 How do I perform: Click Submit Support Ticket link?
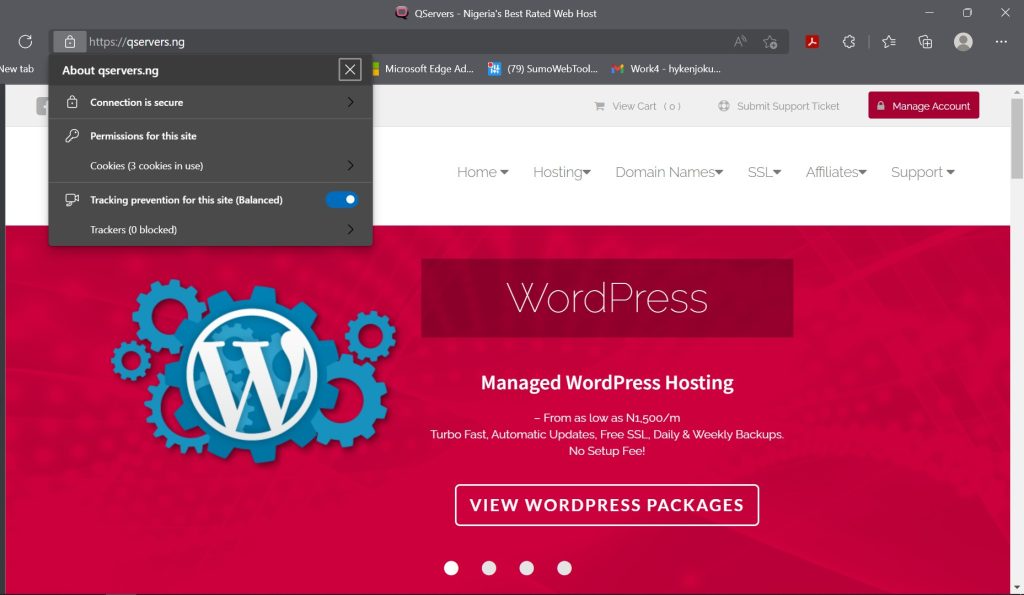pos(778,106)
